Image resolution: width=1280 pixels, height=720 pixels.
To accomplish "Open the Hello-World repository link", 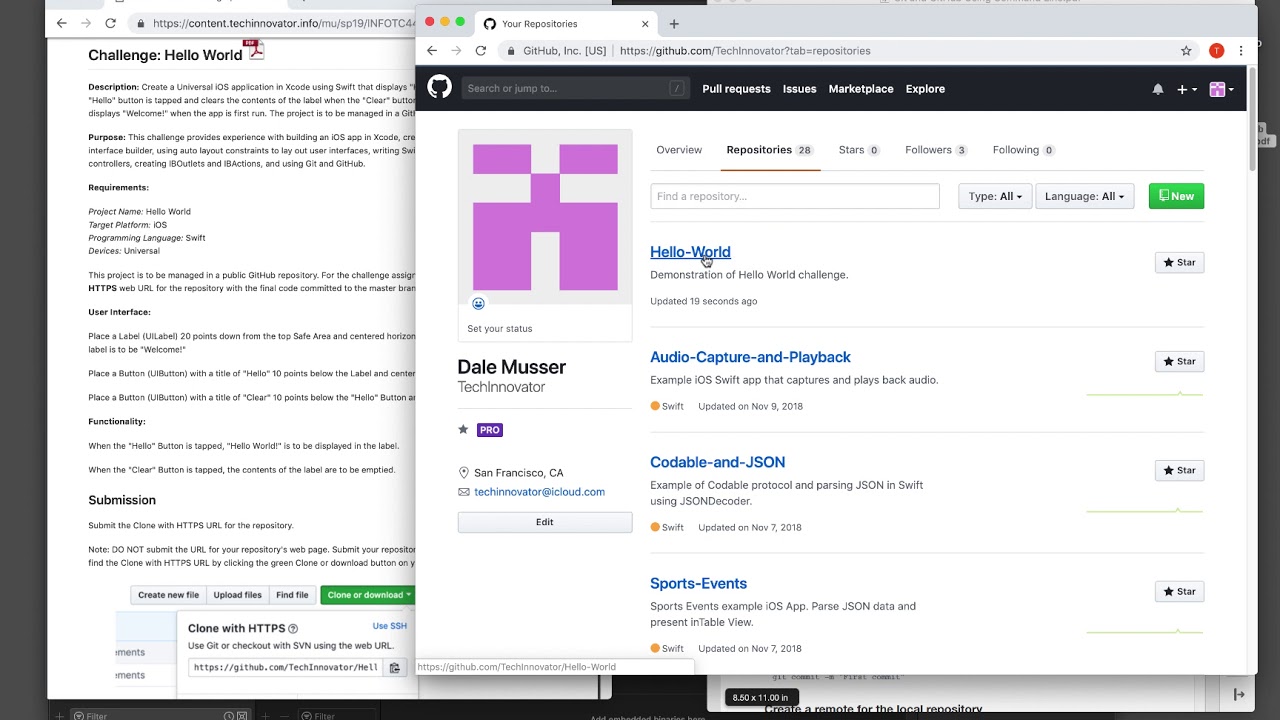I will pyautogui.click(x=690, y=252).
